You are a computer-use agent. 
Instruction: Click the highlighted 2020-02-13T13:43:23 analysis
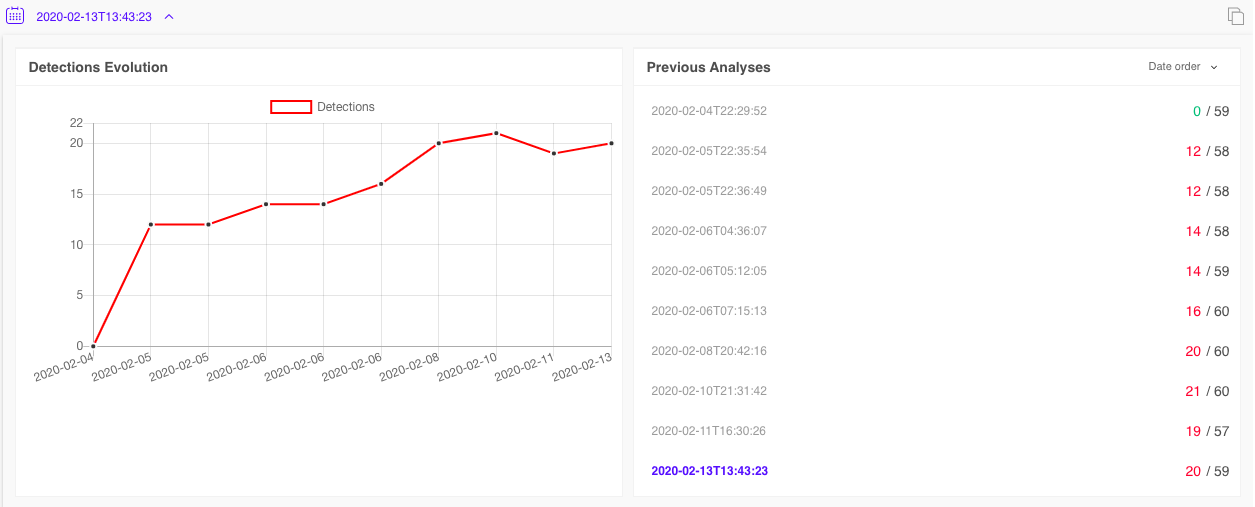(709, 471)
